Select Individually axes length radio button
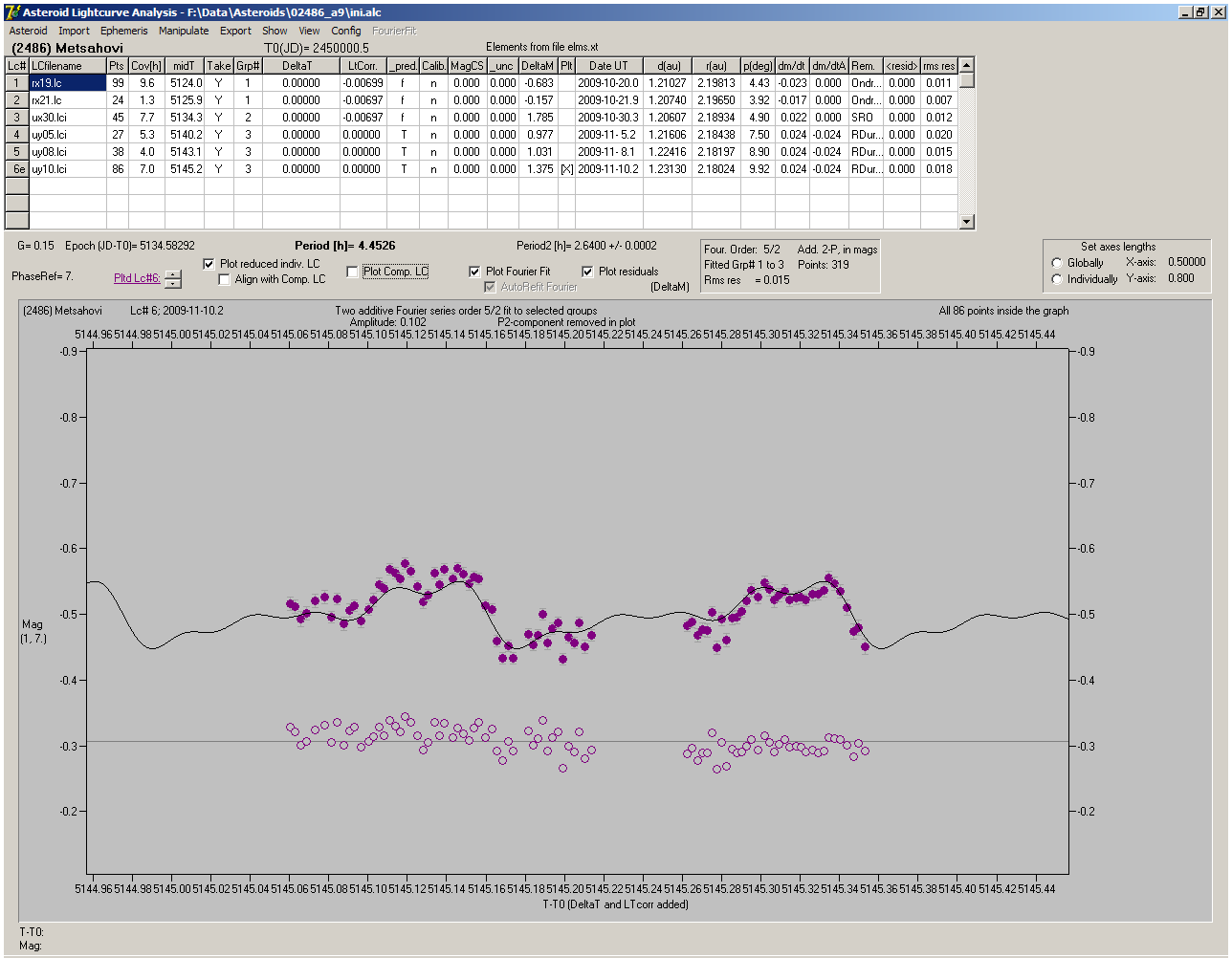The width and height of the screenshot is (1232, 958). (1057, 279)
